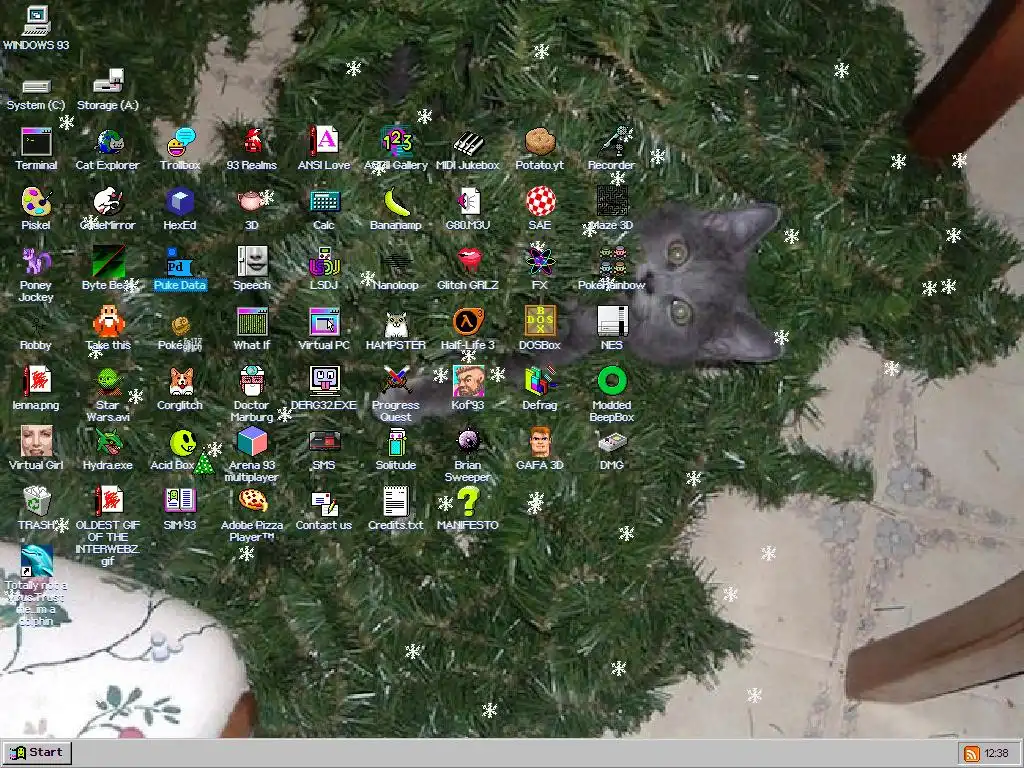Screen dimensions: 1024x768
Task: Open Credits.txt document
Action: pyautogui.click(x=396, y=502)
